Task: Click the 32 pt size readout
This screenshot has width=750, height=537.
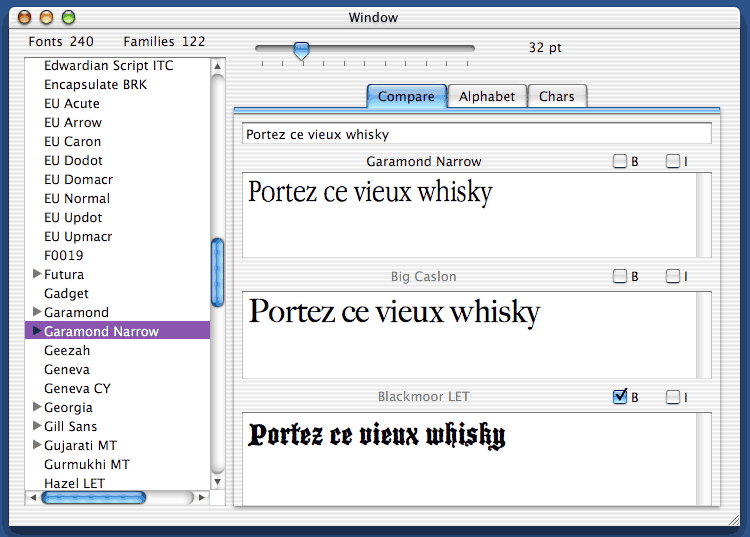Action: point(545,47)
